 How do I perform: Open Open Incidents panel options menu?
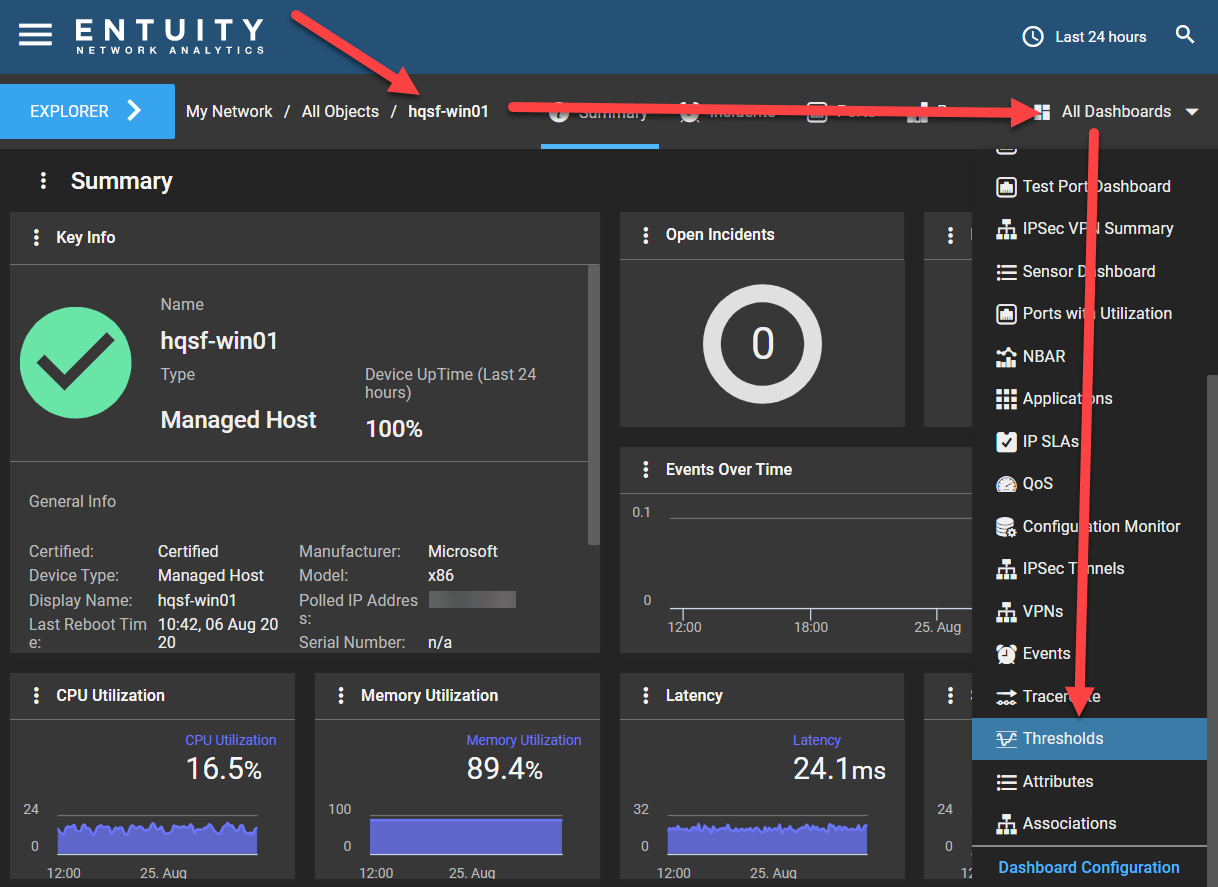coord(646,235)
